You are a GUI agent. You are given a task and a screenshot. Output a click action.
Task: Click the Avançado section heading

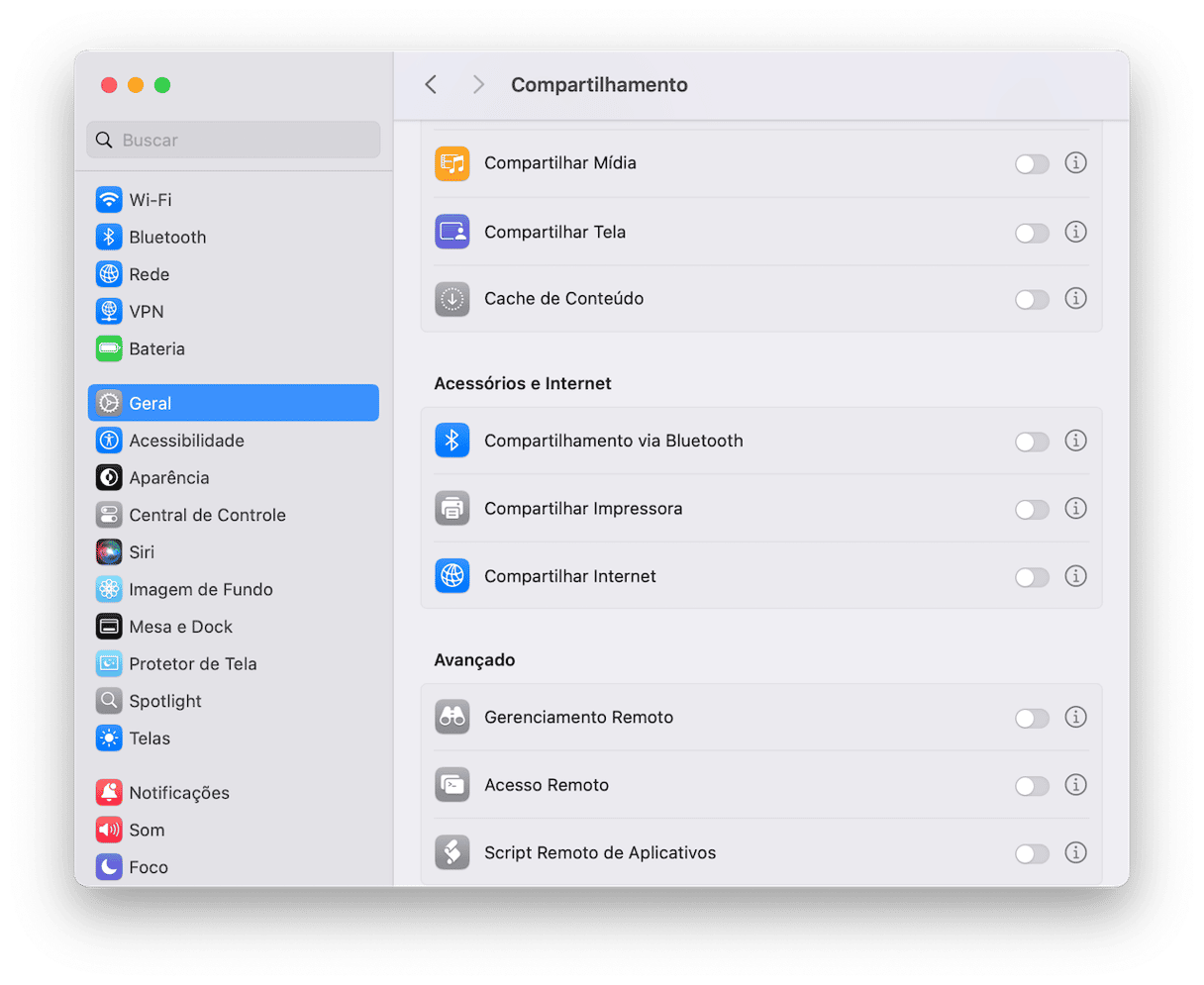pyautogui.click(x=474, y=660)
